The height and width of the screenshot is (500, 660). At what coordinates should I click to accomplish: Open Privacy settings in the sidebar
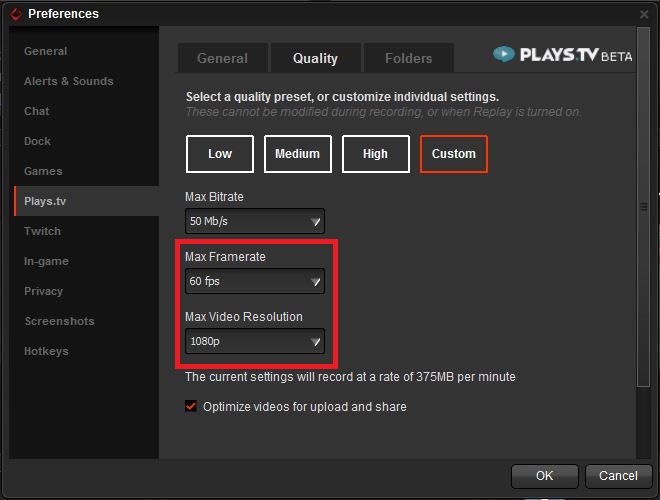click(x=43, y=291)
